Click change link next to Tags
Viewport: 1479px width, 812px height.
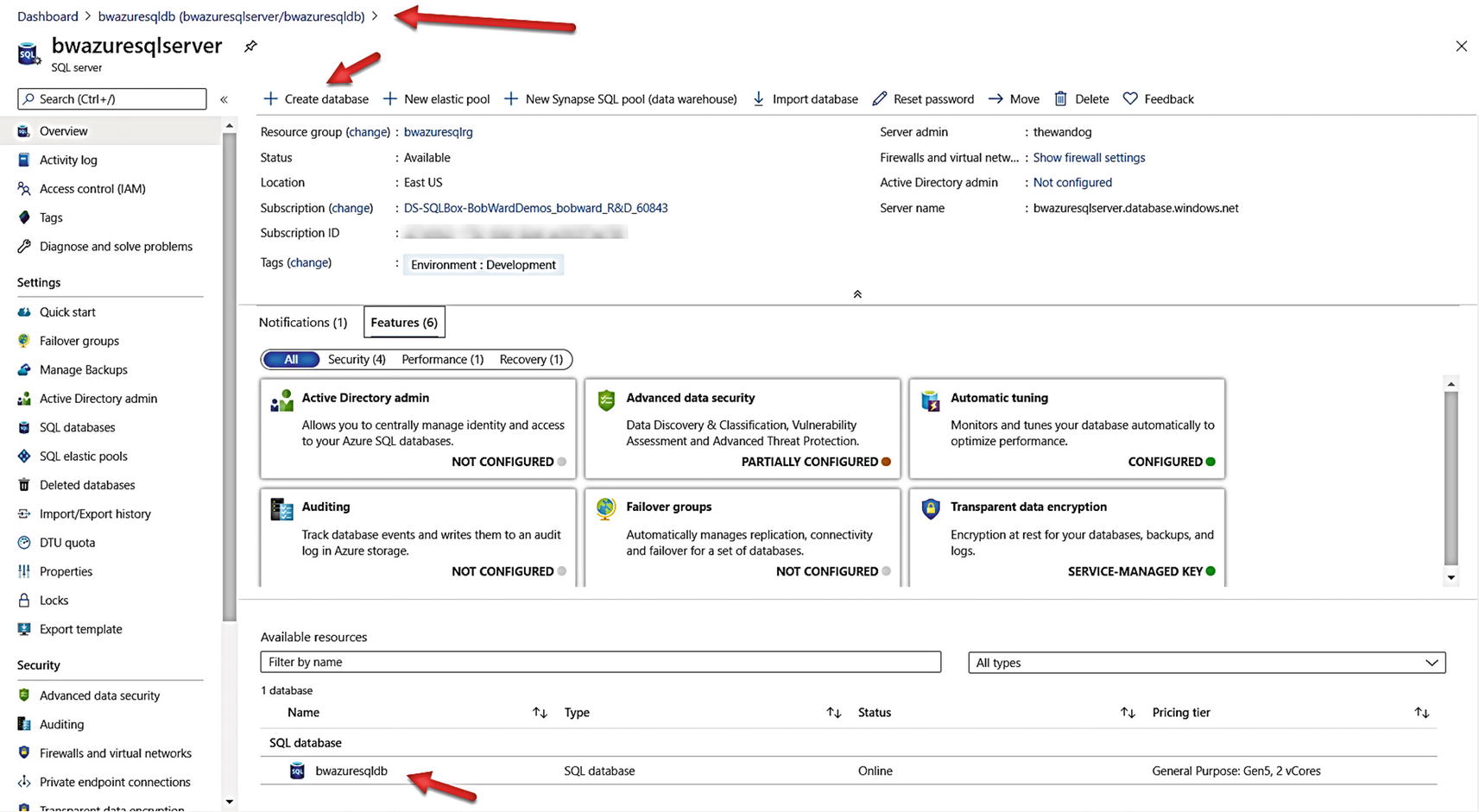[x=309, y=262]
